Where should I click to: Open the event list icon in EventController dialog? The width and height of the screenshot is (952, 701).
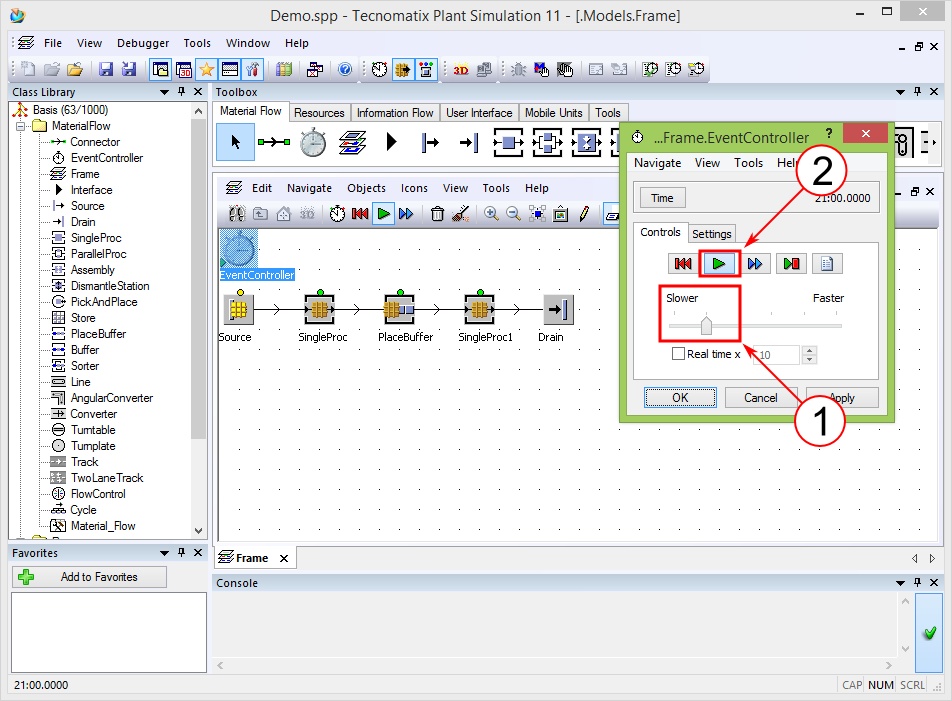pyautogui.click(x=827, y=264)
